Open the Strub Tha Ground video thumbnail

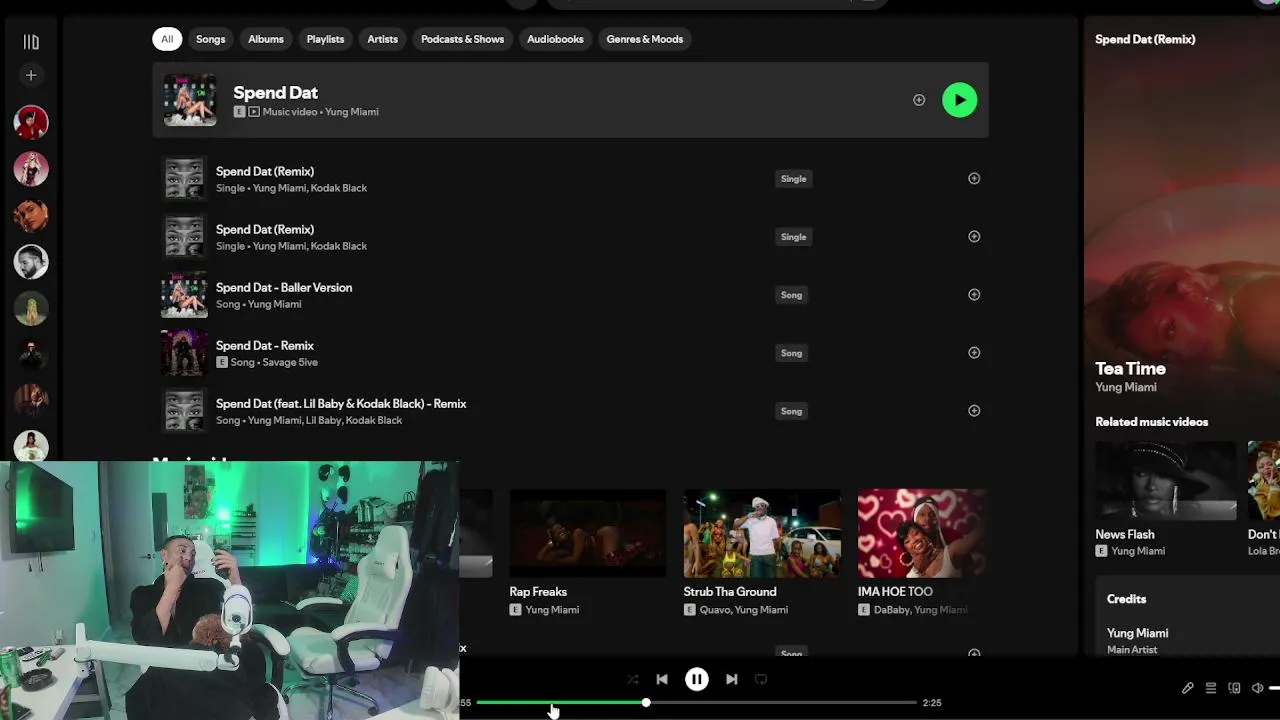coord(762,533)
